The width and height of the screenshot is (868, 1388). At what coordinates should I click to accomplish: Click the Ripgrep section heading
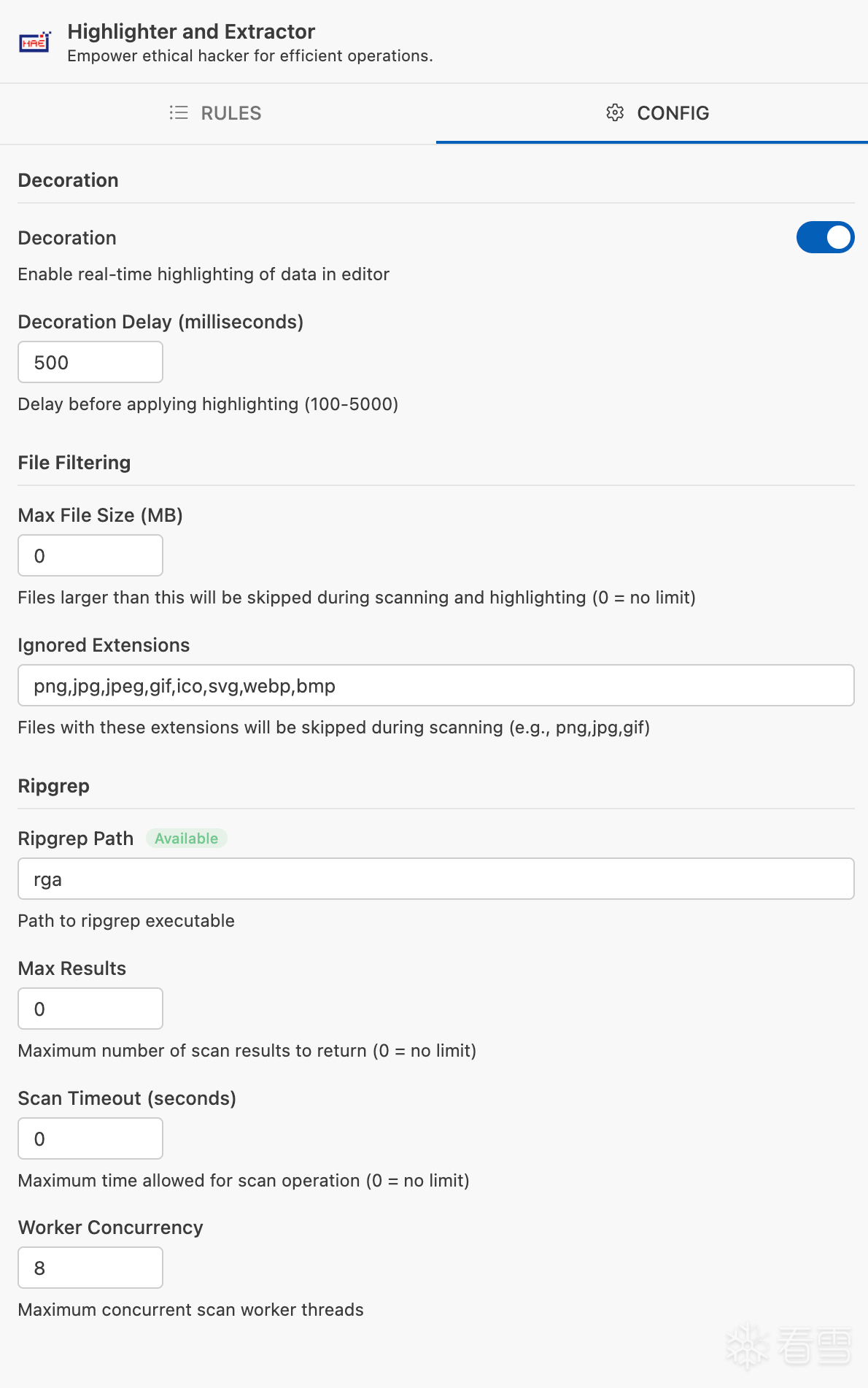point(54,786)
